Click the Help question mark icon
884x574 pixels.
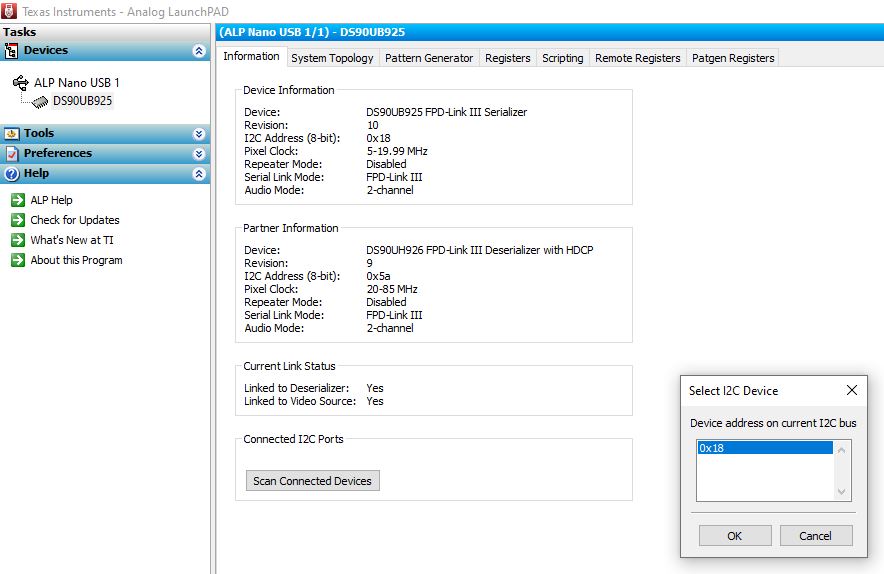[x=11, y=174]
